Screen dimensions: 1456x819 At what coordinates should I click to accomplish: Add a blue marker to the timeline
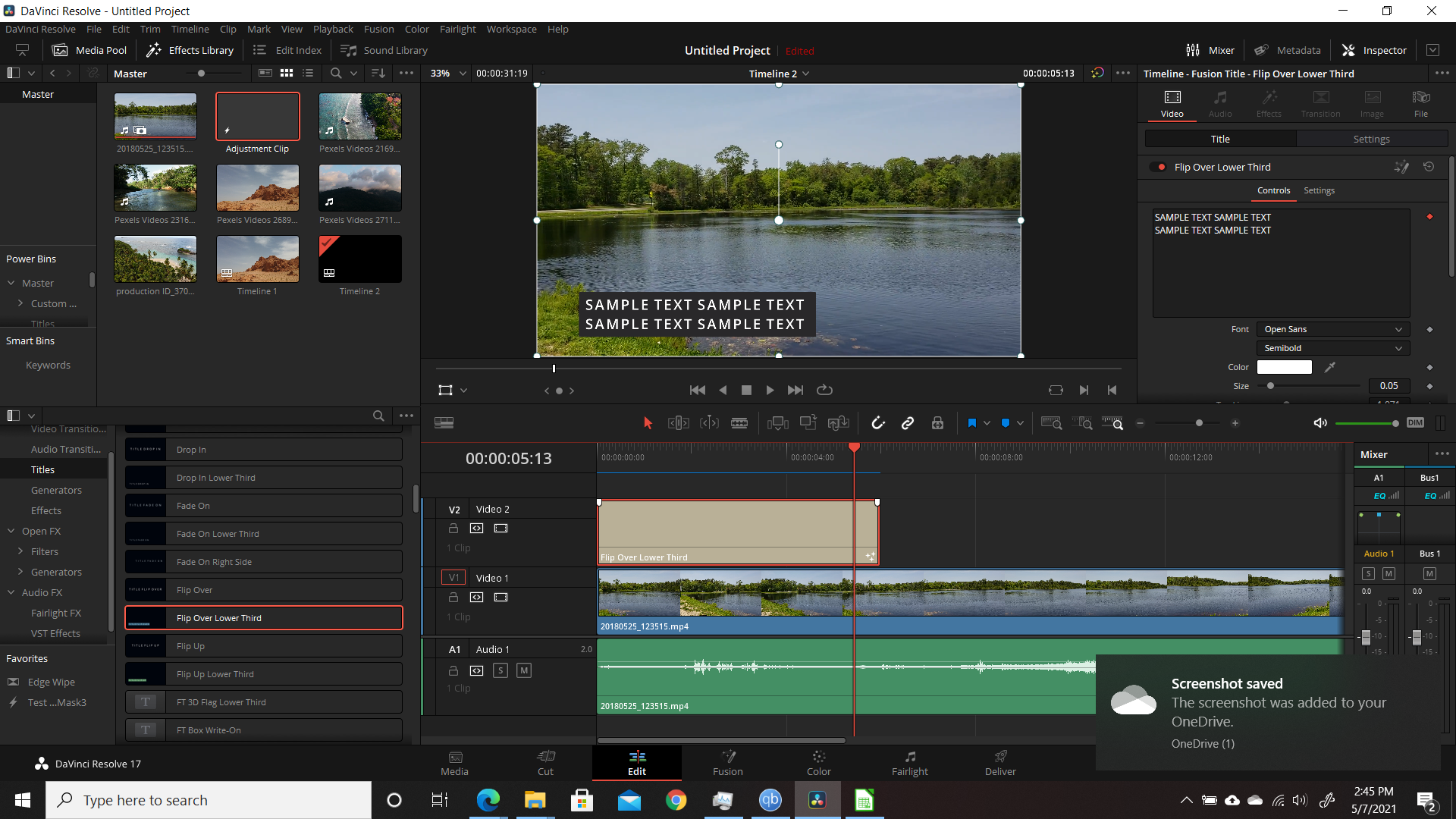coord(1006,423)
